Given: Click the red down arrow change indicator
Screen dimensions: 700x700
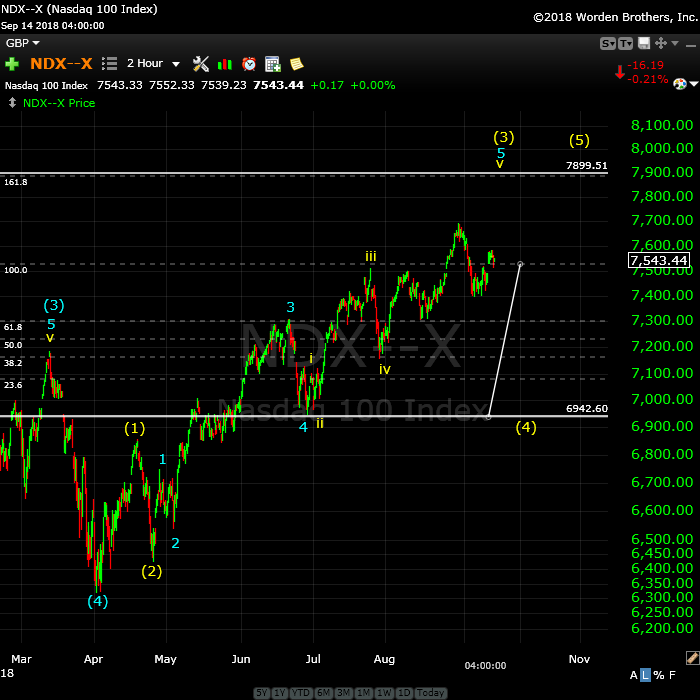Looking at the screenshot, I should (619, 72).
